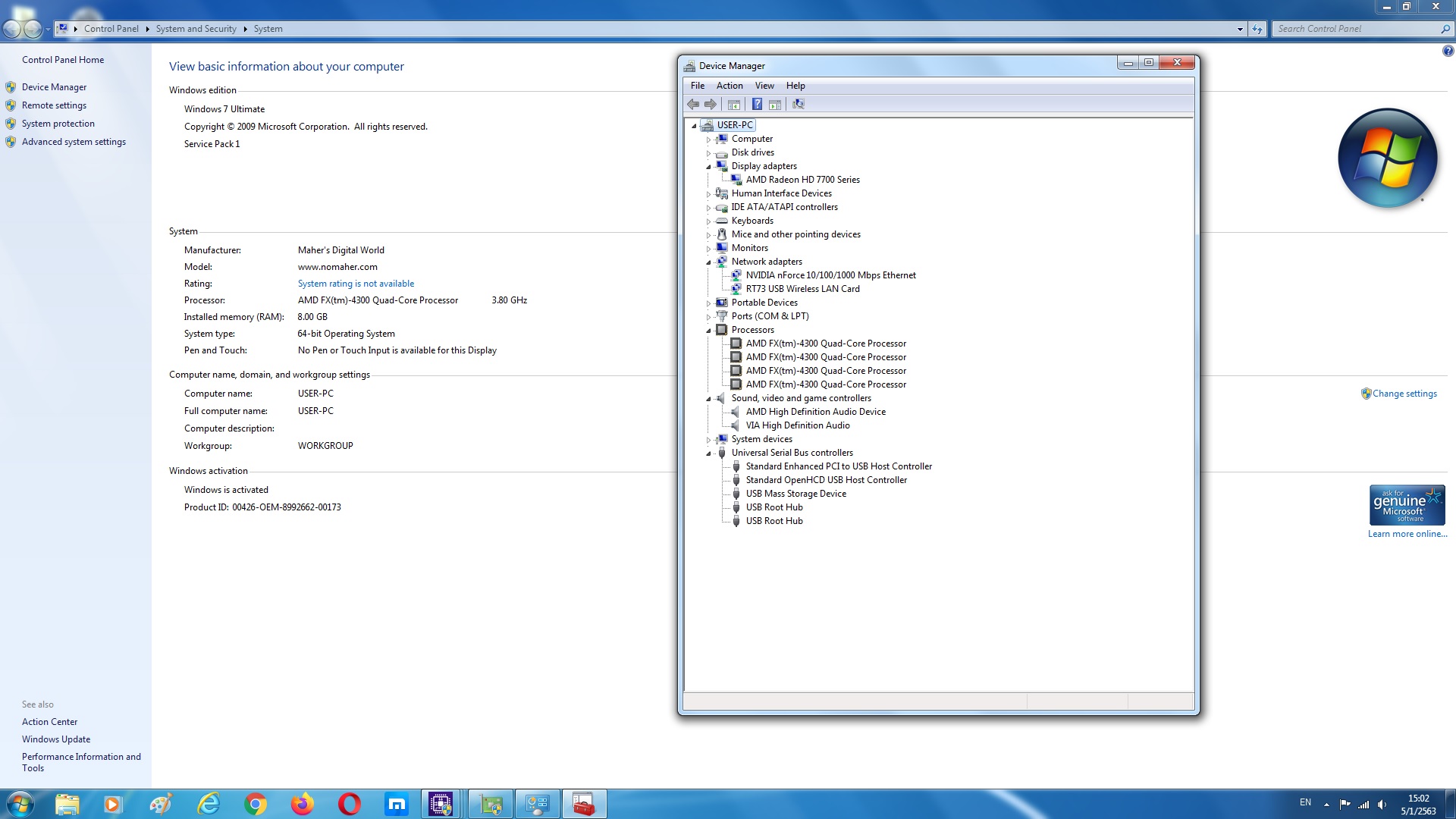This screenshot has width=1456, height=819.
Task: Open the Windows Start menu
Action: point(20,804)
